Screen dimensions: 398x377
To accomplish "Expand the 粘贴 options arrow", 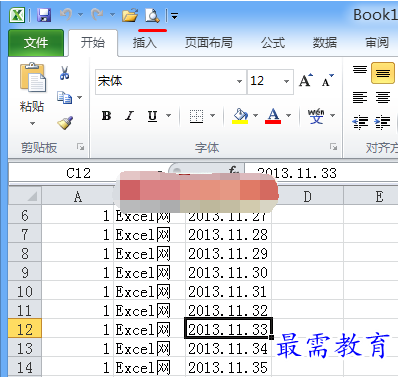I will tap(32, 123).
